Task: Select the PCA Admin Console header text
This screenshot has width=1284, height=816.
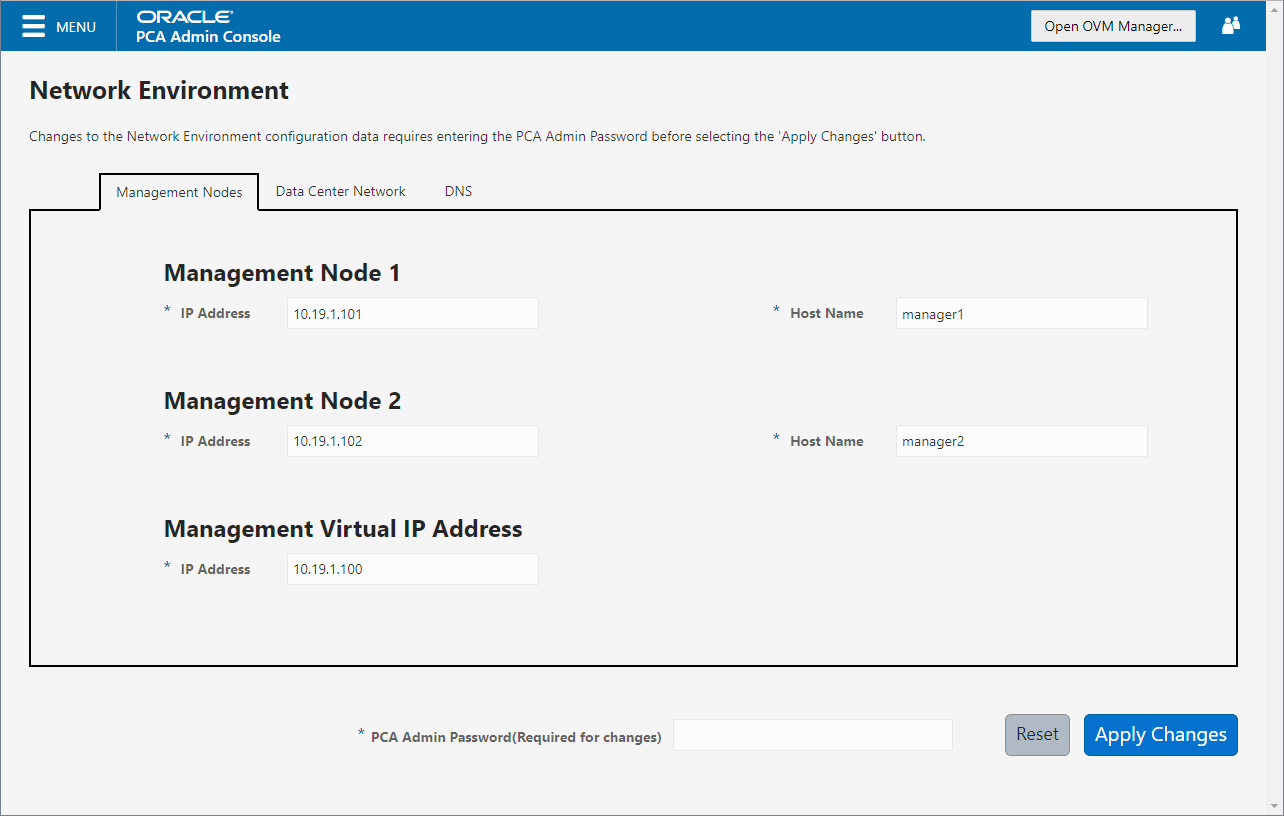Action: 208,36
